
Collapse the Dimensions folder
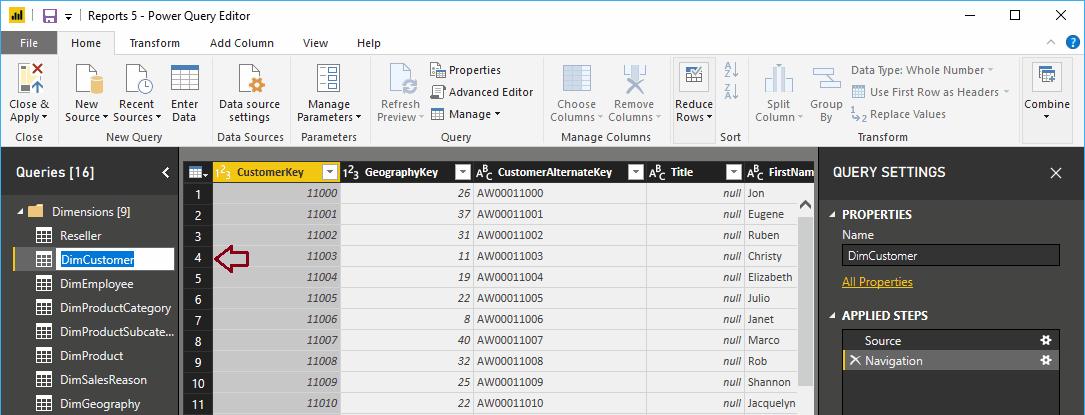[x=19, y=212]
